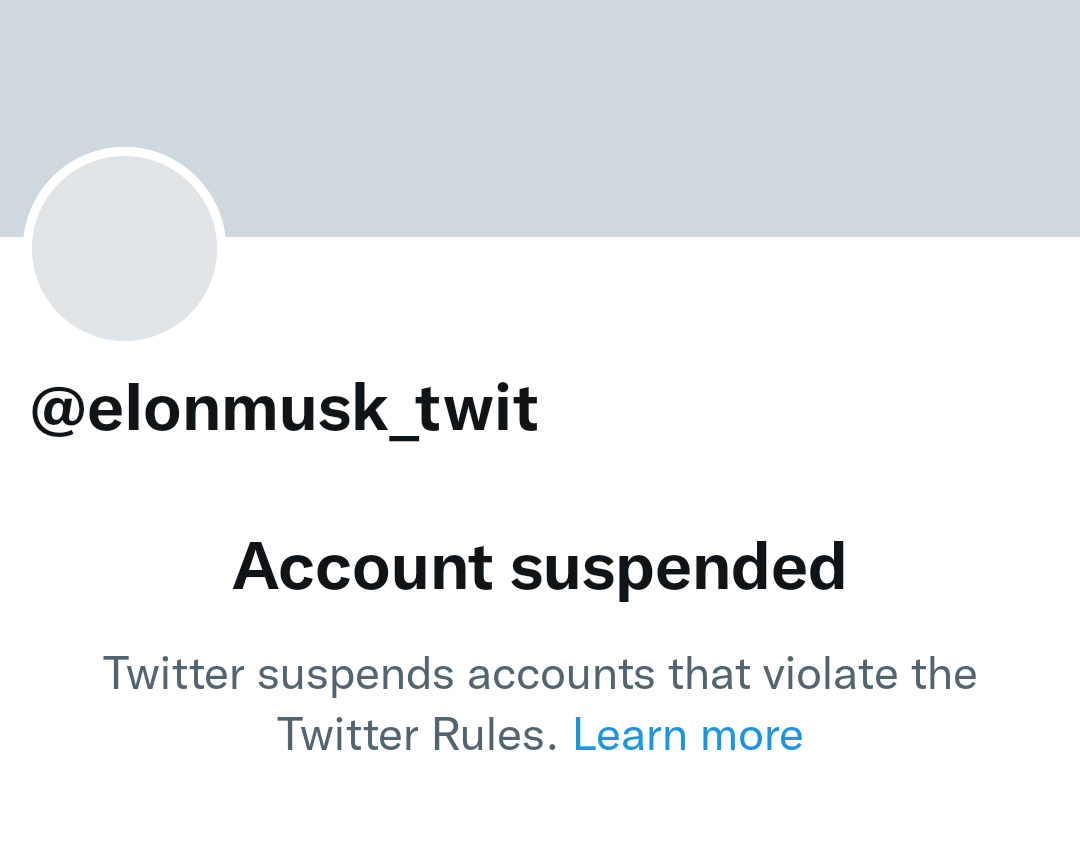Select the word 'suspended' in the heading
1080x851 pixels.
(678, 567)
